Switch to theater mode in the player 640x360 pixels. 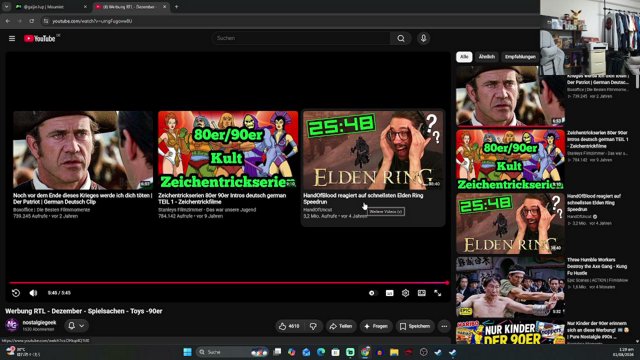pos(421,293)
